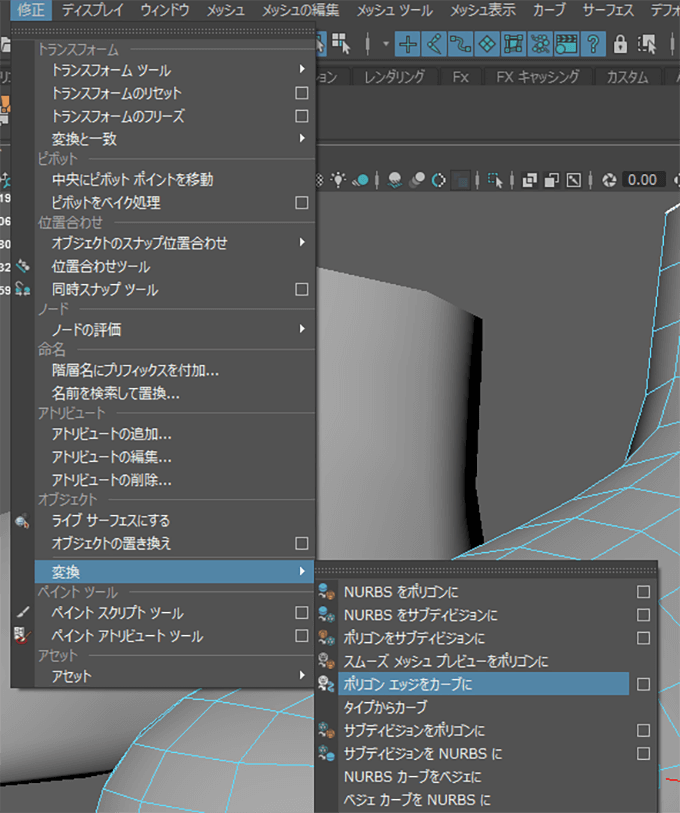The width and height of the screenshot is (680, 813).
Task: Toggle the deformations selection mask icon
Action: pos(514,44)
